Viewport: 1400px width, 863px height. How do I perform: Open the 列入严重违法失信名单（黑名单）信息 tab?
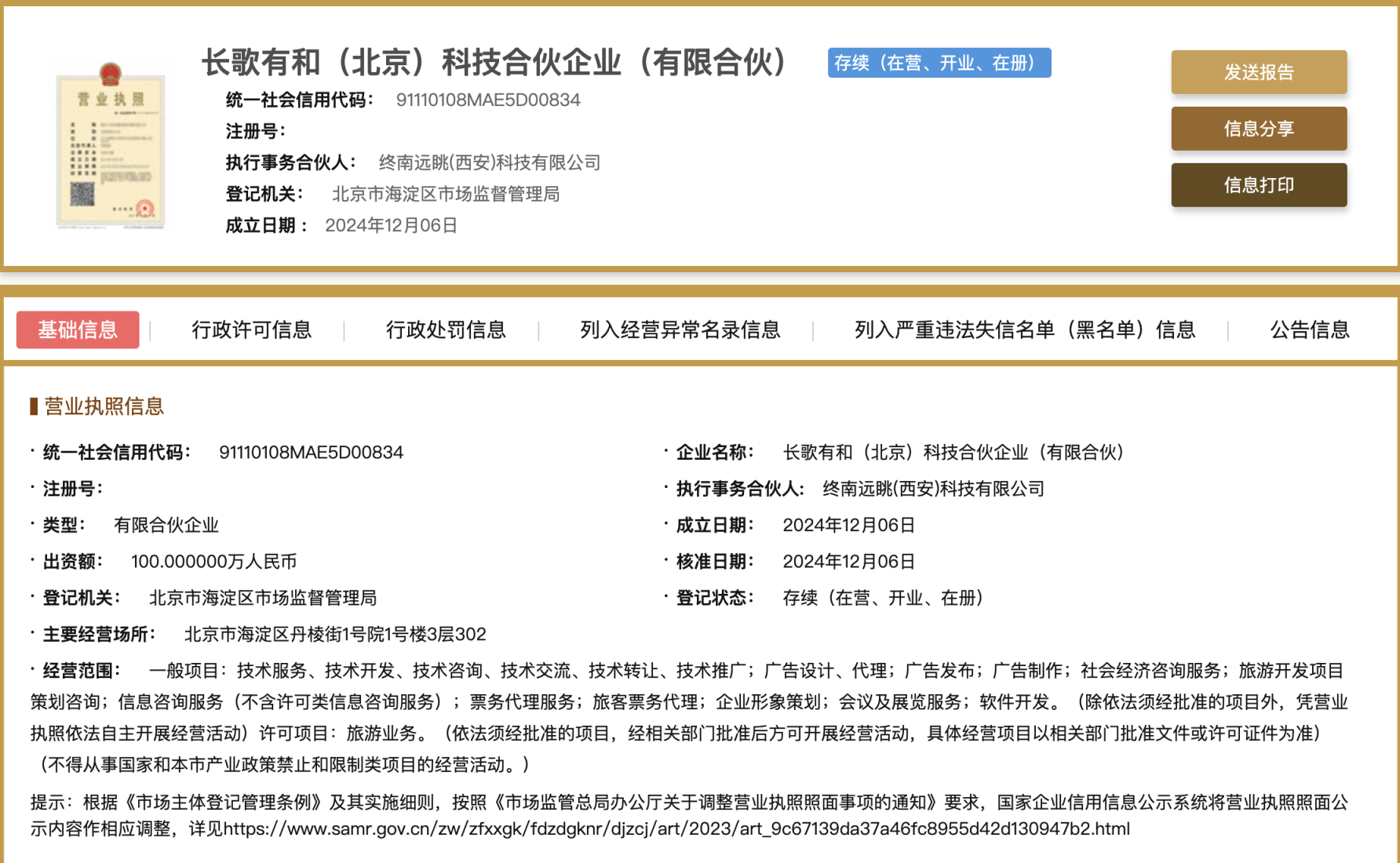[x=1024, y=330]
